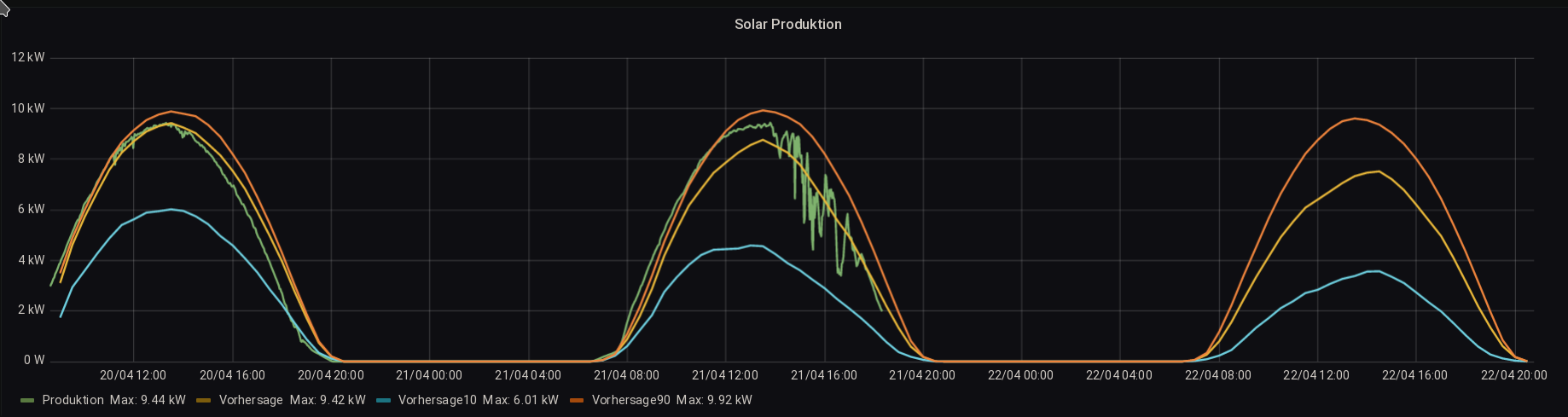Click the 4 kW y-axis label

click(x=31, y=260)
